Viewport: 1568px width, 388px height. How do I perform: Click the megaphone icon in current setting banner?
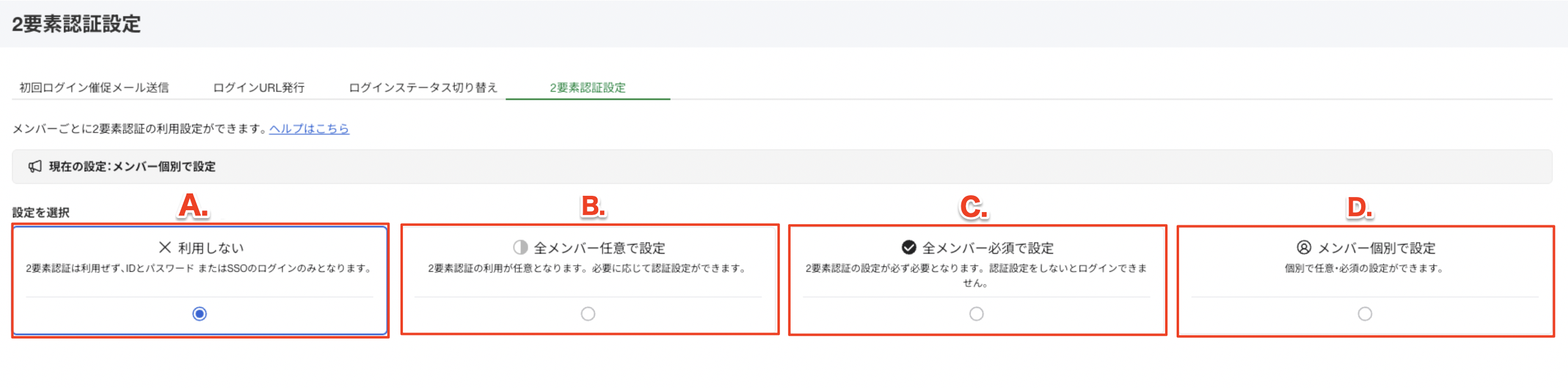[x=36, y=167]
